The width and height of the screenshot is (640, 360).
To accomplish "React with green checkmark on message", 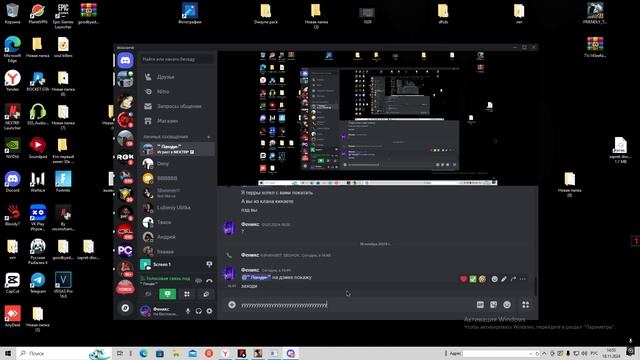I will coord(473,279).
